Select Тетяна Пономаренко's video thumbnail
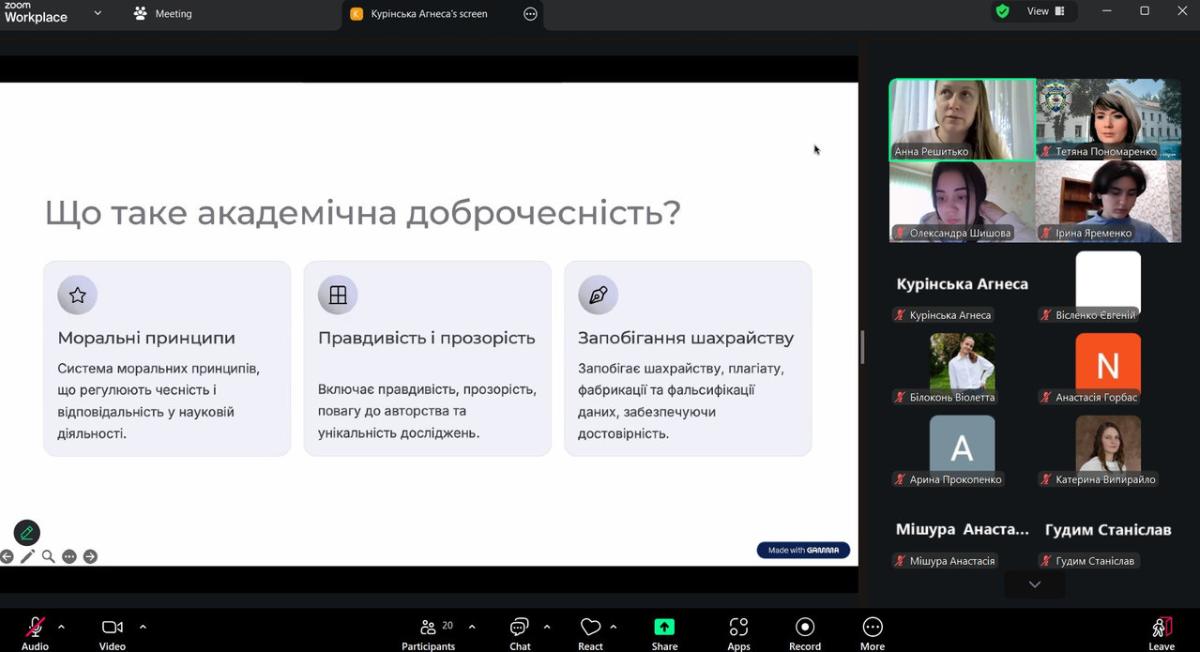The width and height of the screenshot is (1200, 652). (1108, 119)
